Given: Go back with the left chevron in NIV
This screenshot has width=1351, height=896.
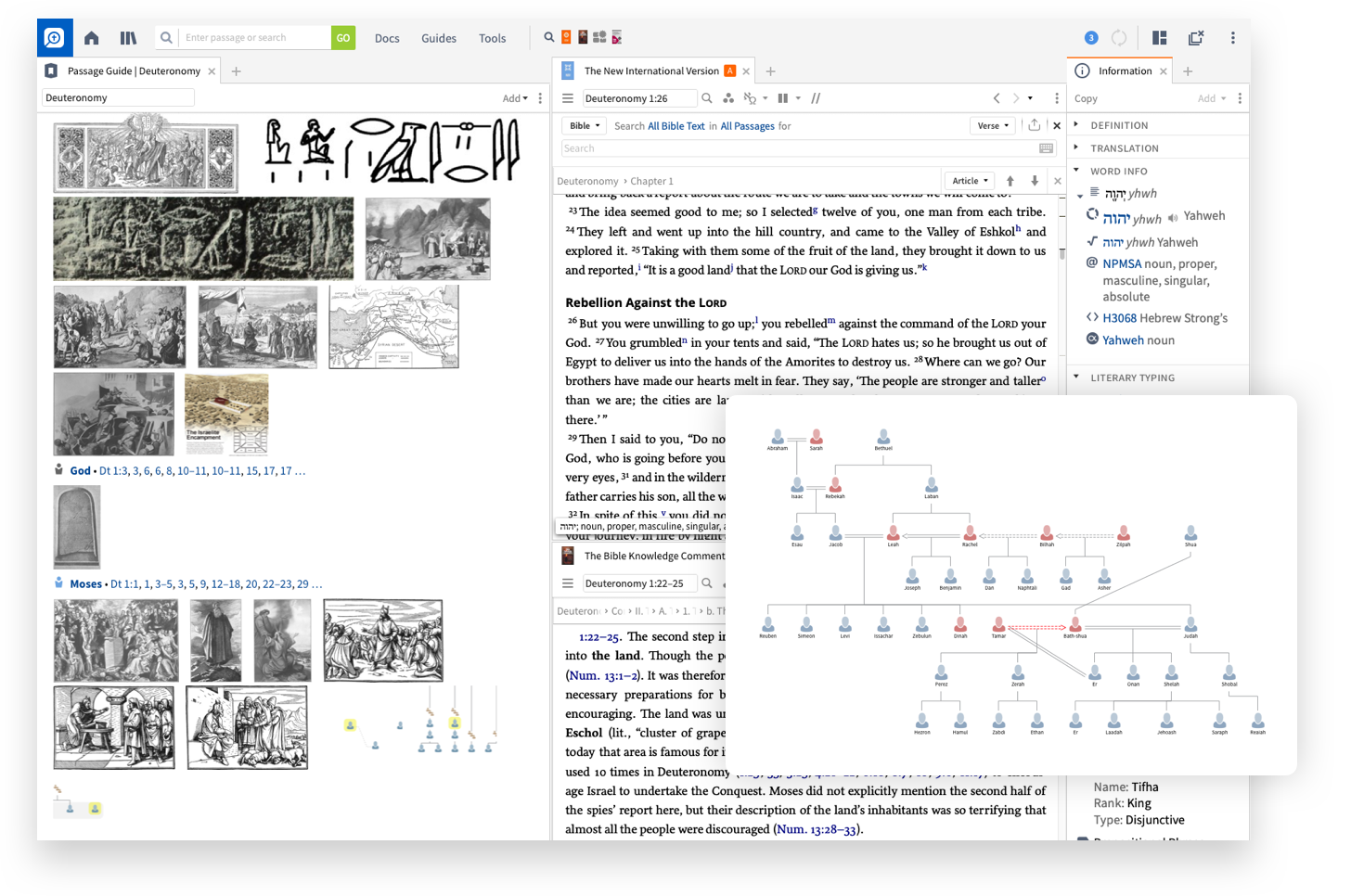Looking at the screenshot, I should click(997, 98).
